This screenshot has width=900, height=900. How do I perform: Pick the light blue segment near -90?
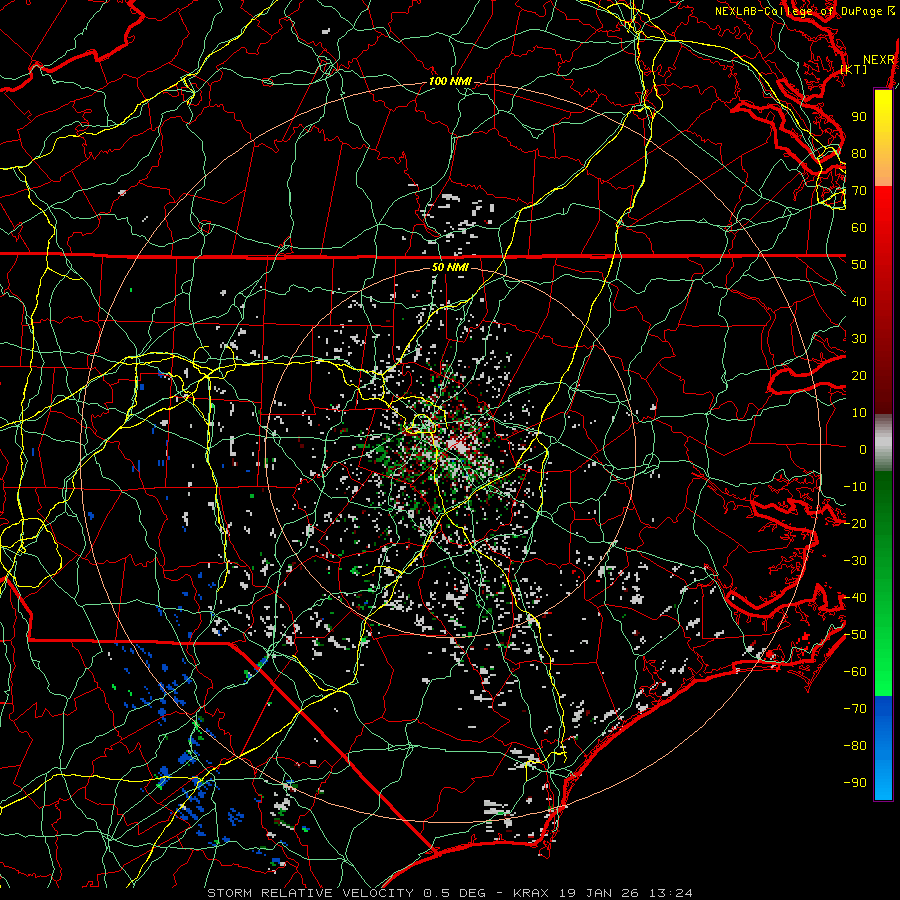point(883,783)
